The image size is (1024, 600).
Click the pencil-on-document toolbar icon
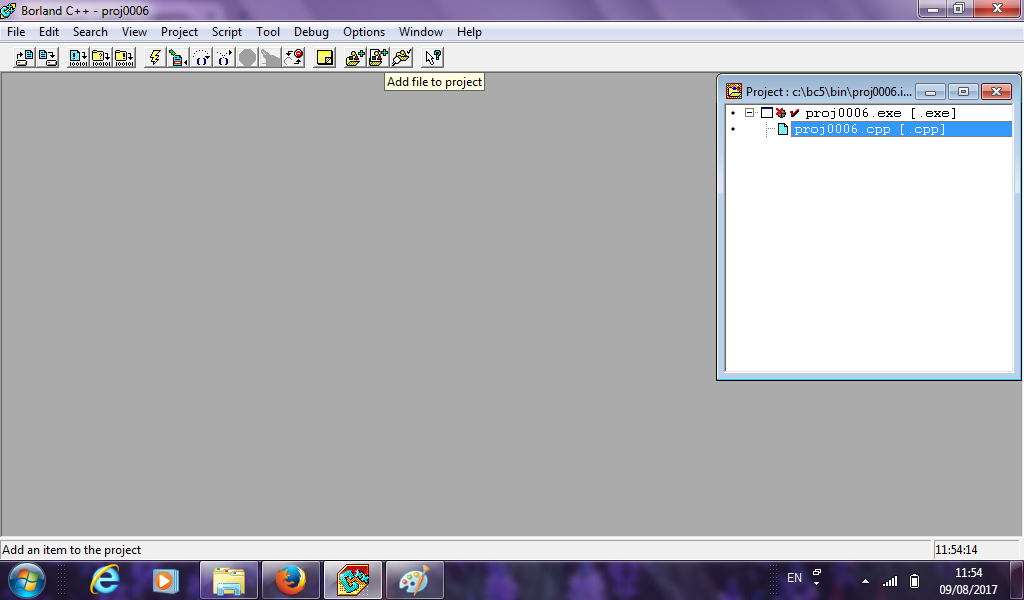coord(178,57)
